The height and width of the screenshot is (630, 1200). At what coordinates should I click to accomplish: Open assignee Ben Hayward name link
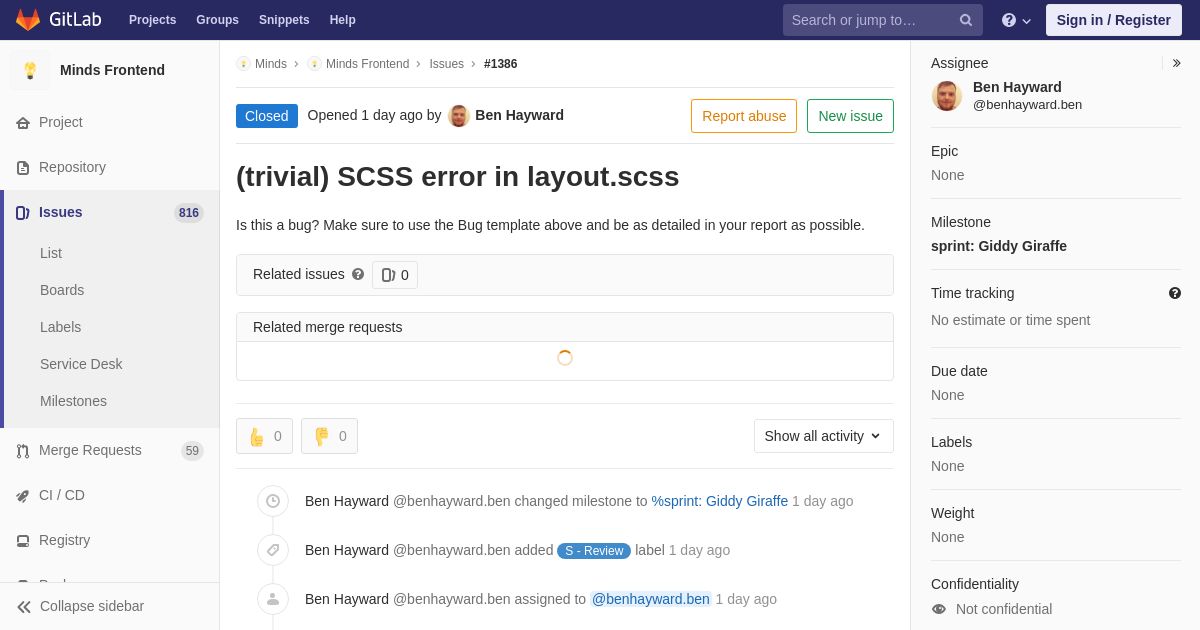1017,87
